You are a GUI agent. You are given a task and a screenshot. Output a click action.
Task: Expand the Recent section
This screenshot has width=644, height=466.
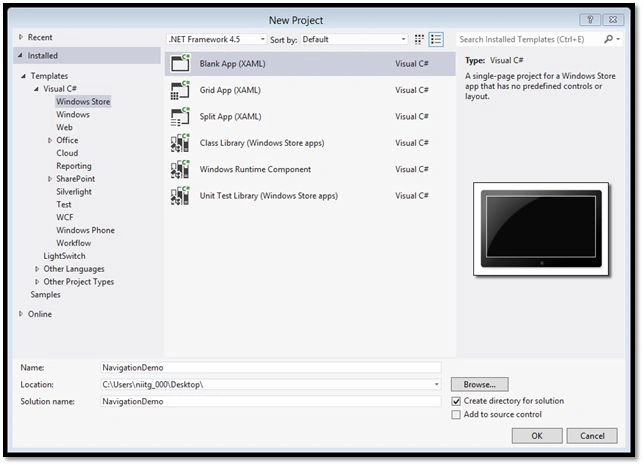click(x=21, y=37)
